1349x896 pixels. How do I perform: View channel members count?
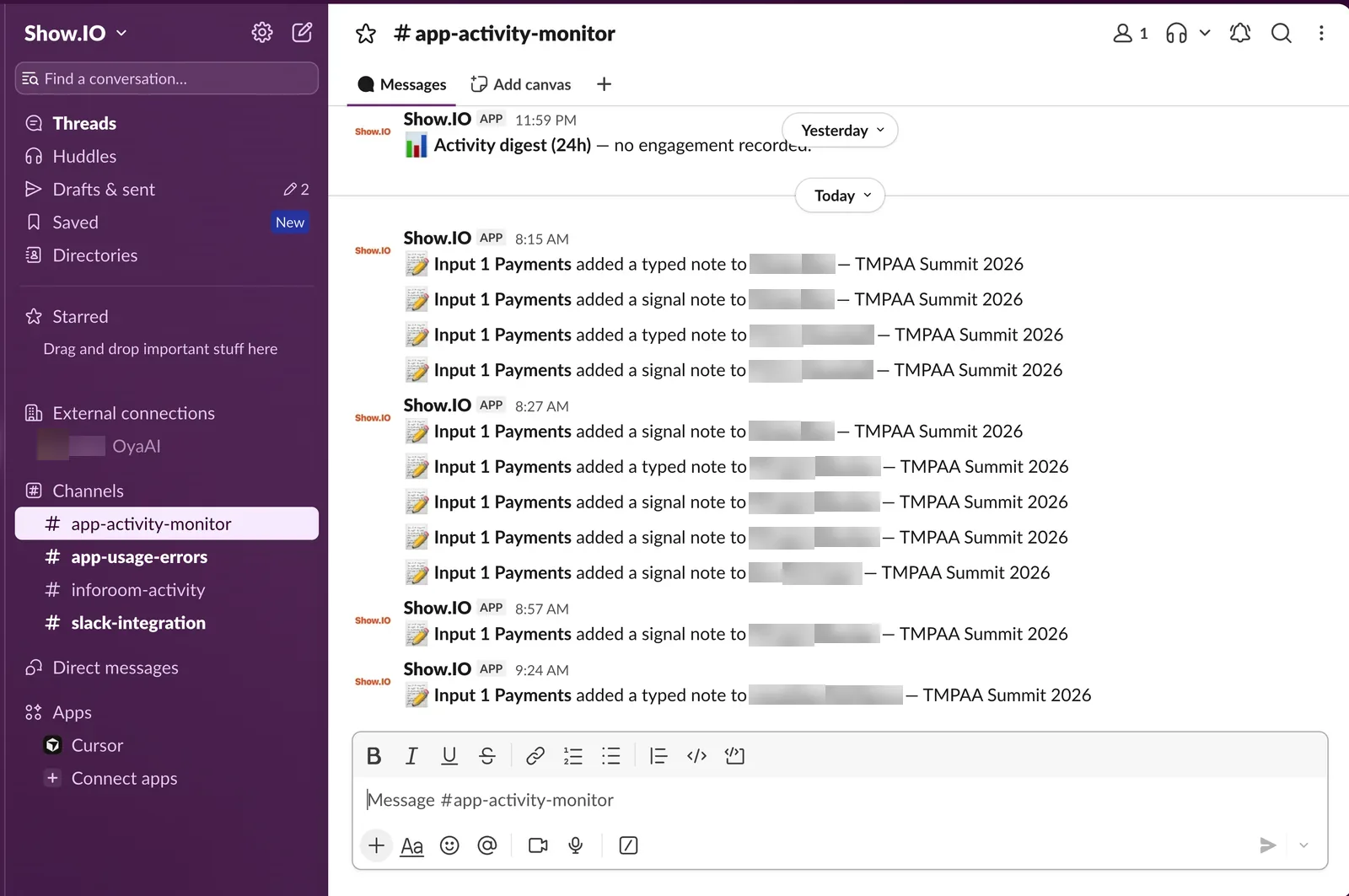pyautogui.click(x=1131, y=33)
